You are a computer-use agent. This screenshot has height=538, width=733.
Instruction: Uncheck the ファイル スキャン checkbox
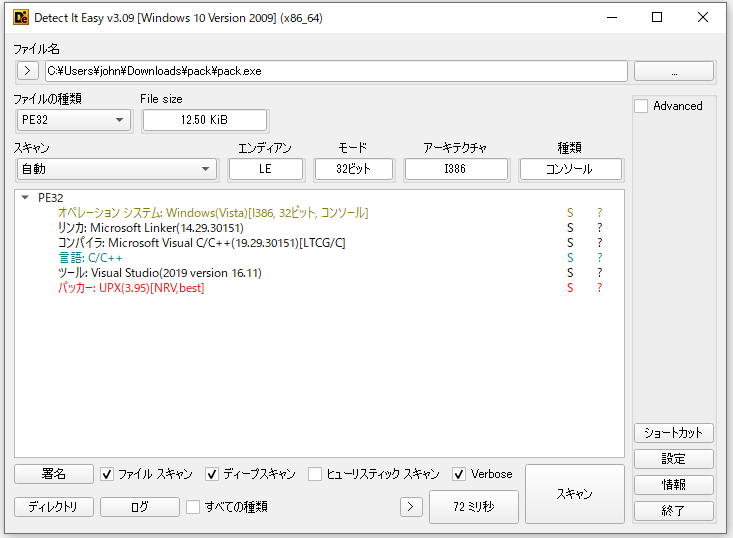pyautogui.click(x=107, y=474)
